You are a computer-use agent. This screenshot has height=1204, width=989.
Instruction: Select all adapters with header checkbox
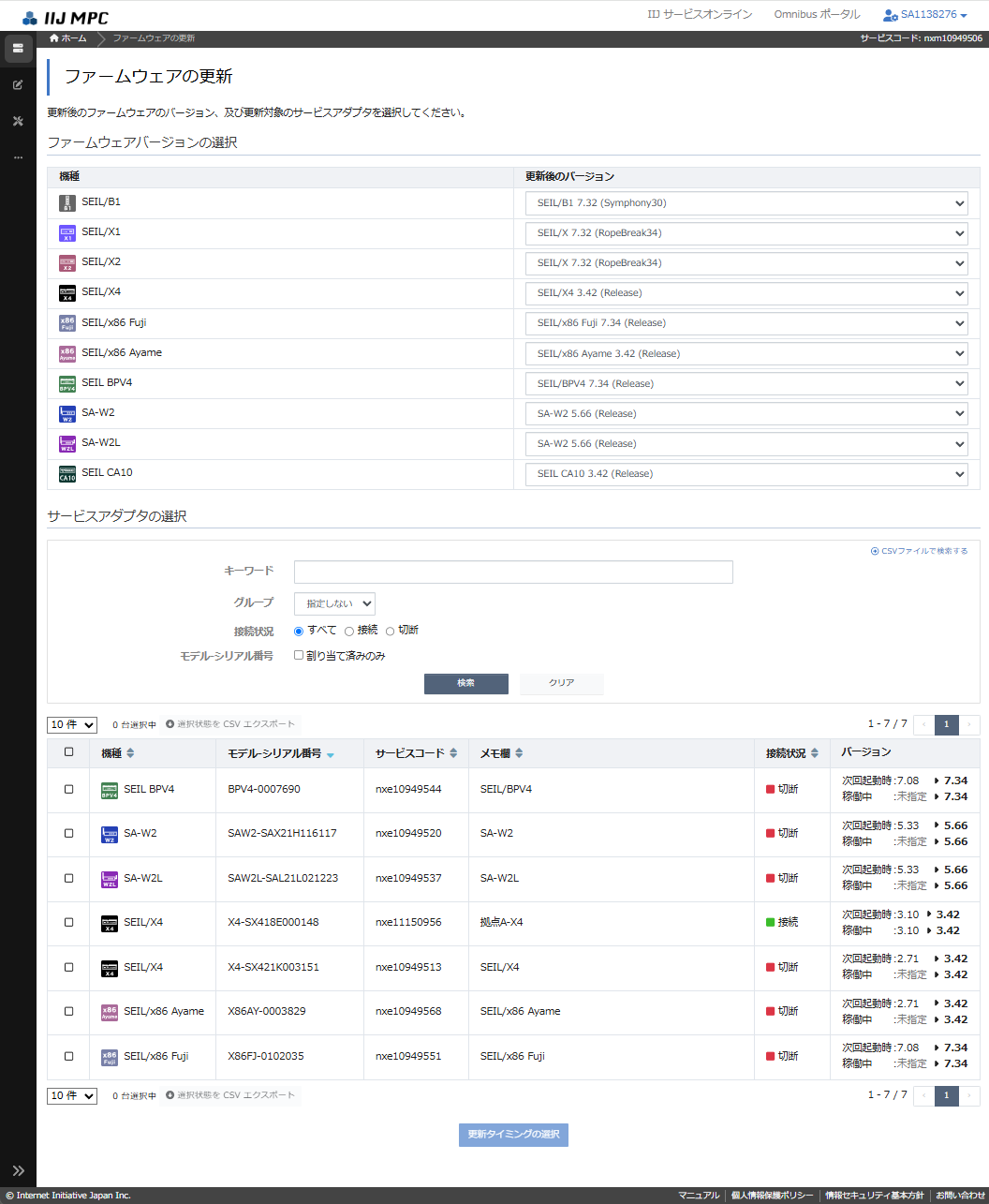point(68,751)
